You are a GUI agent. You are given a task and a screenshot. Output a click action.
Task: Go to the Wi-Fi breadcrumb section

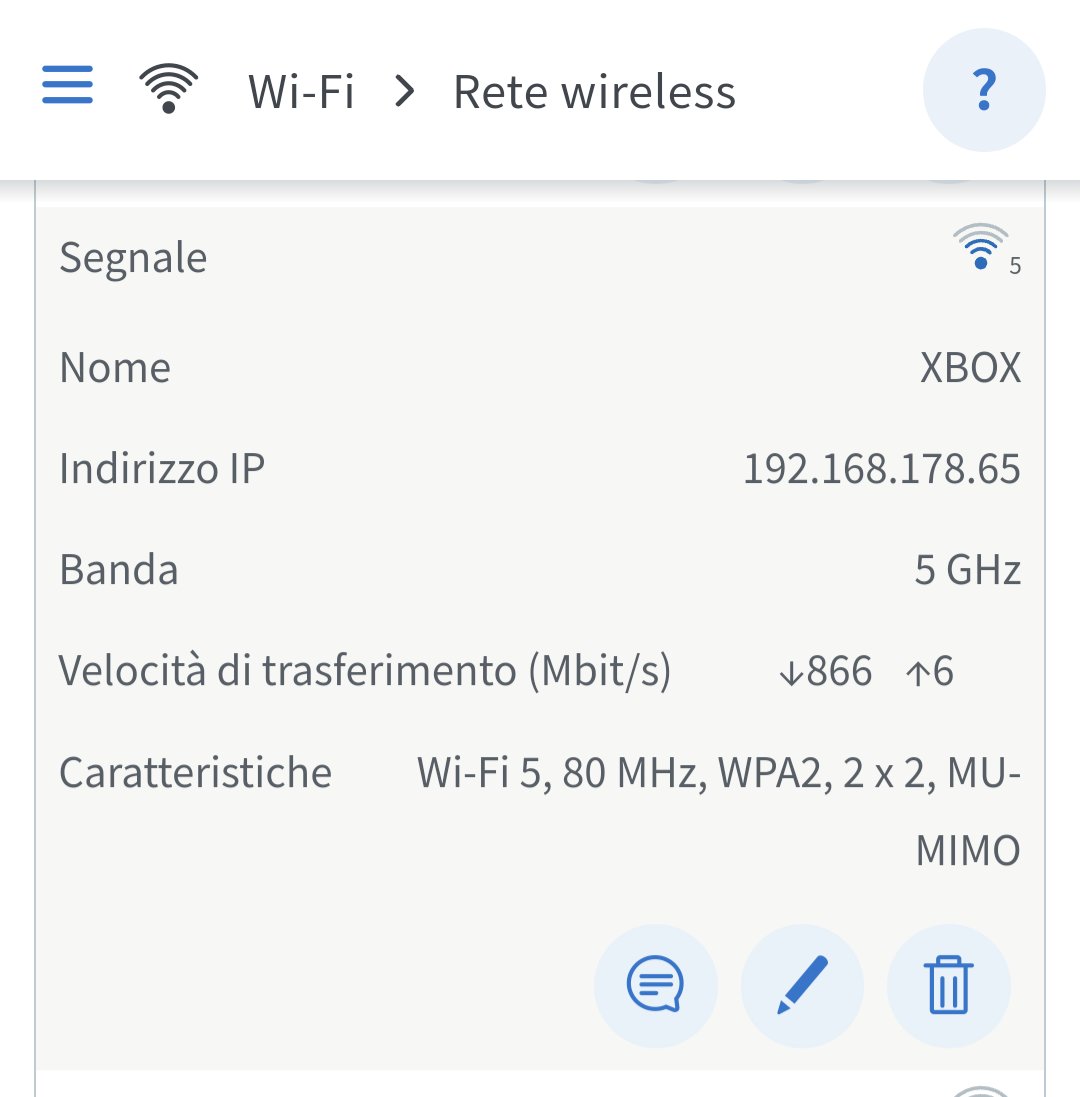(x=301, y=92)
